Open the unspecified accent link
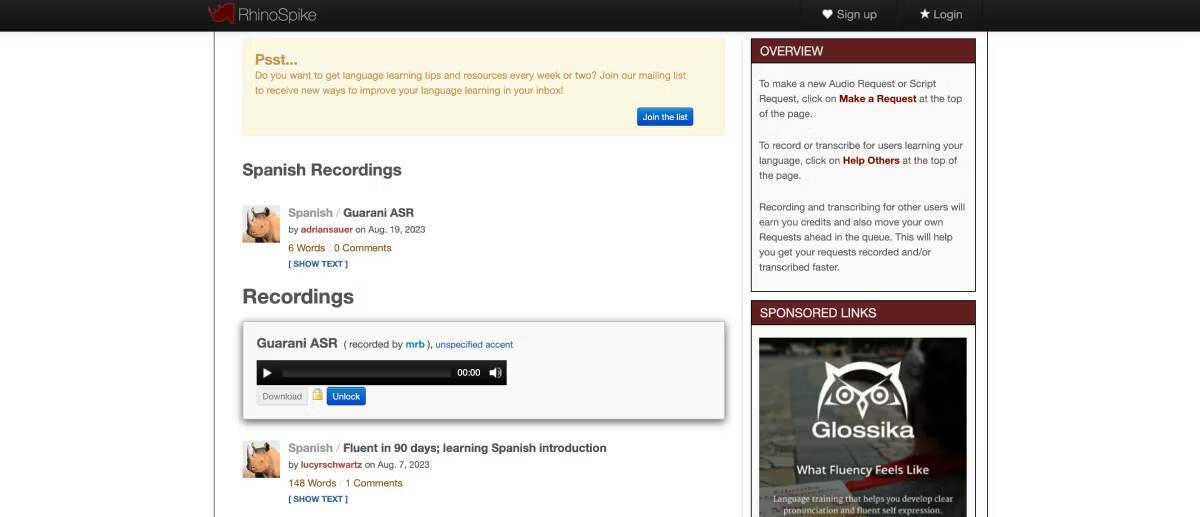 [x=474, y=344]
